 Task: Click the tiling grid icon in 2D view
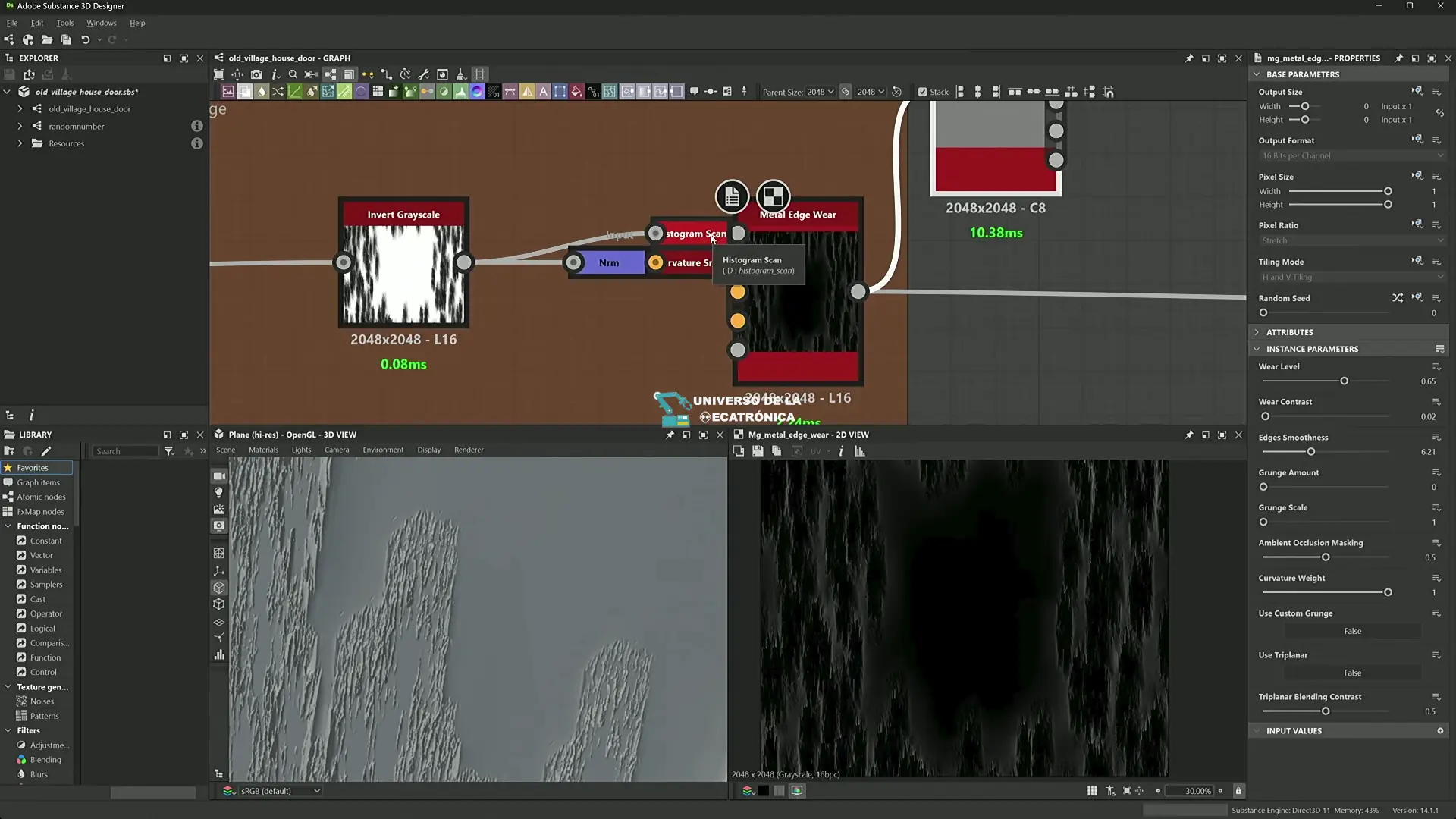pos(1092,791)
